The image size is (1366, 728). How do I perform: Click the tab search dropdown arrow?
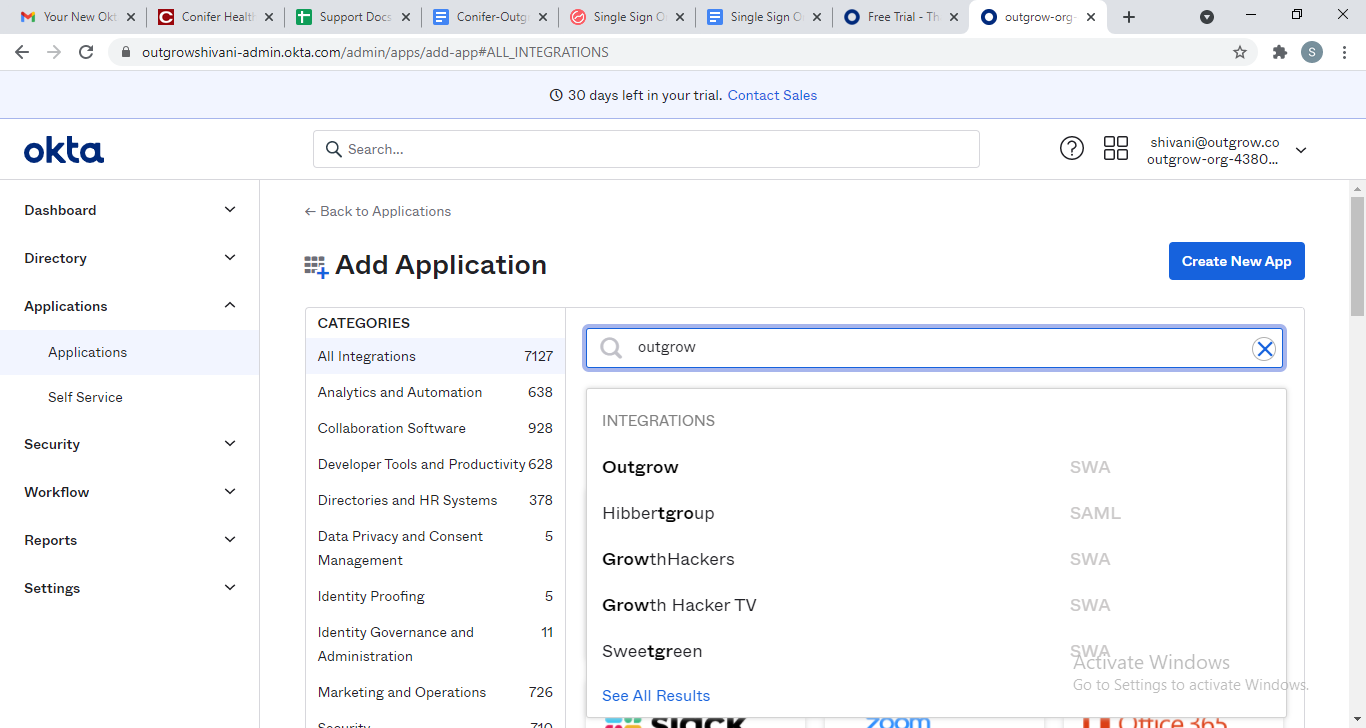[1207, 17]
